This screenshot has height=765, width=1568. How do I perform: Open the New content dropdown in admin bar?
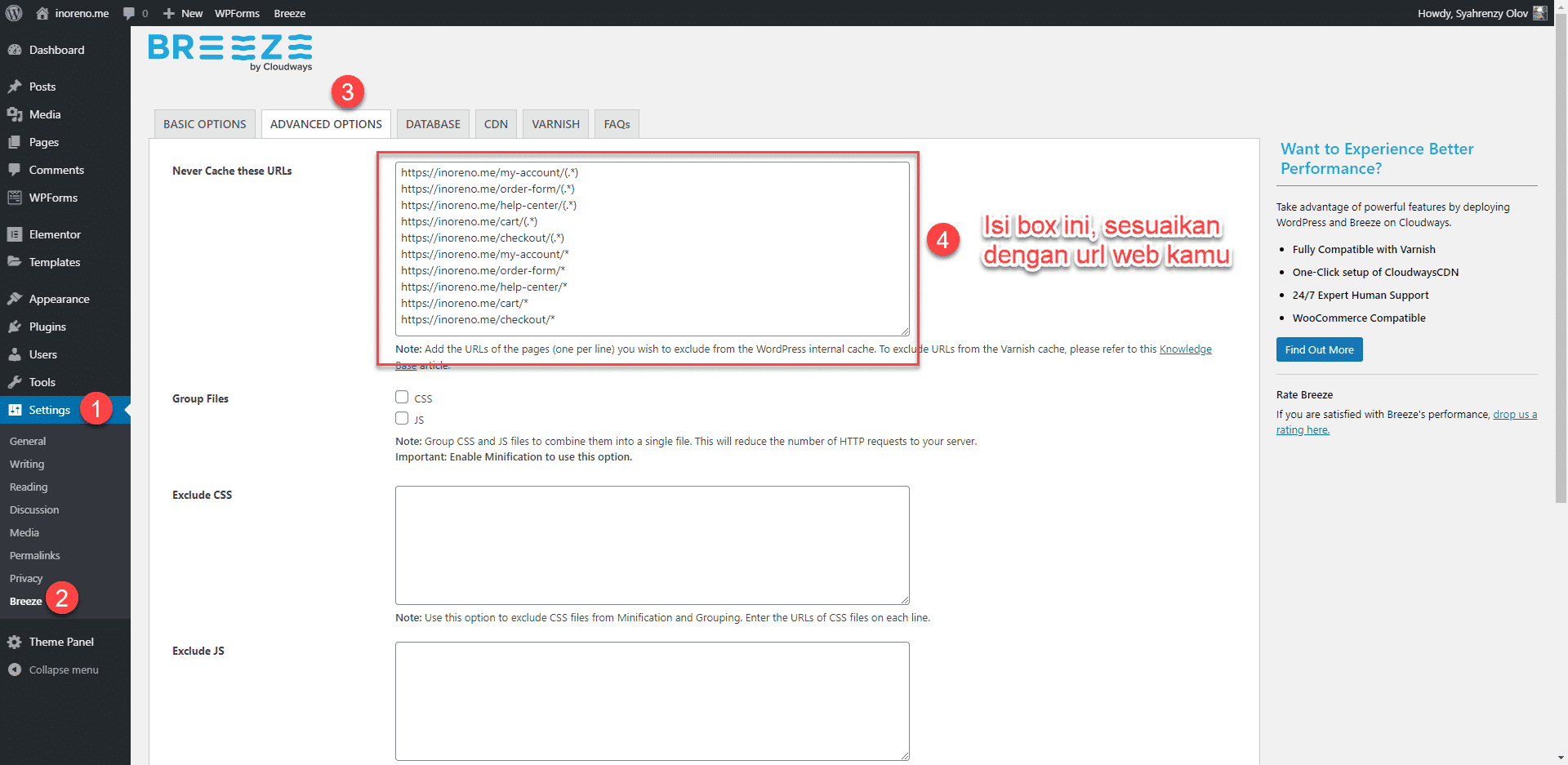tap(183, 13)
